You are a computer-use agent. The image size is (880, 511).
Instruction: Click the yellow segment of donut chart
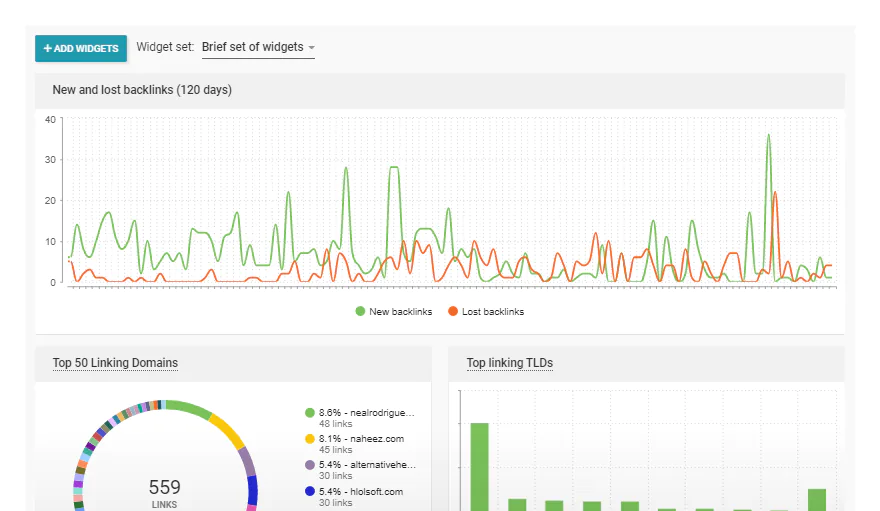[x=228, y=431]
